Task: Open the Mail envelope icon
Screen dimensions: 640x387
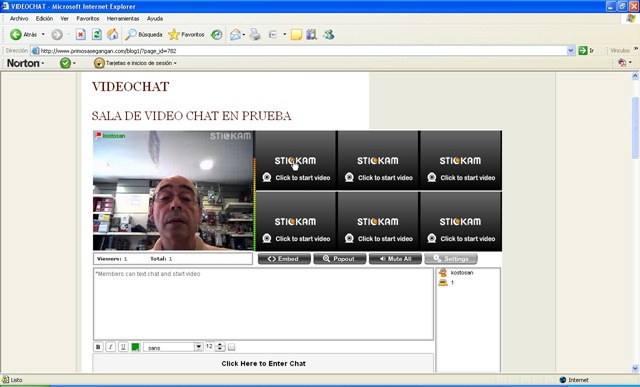Action: pyautogui.click(x=236, y=35)
